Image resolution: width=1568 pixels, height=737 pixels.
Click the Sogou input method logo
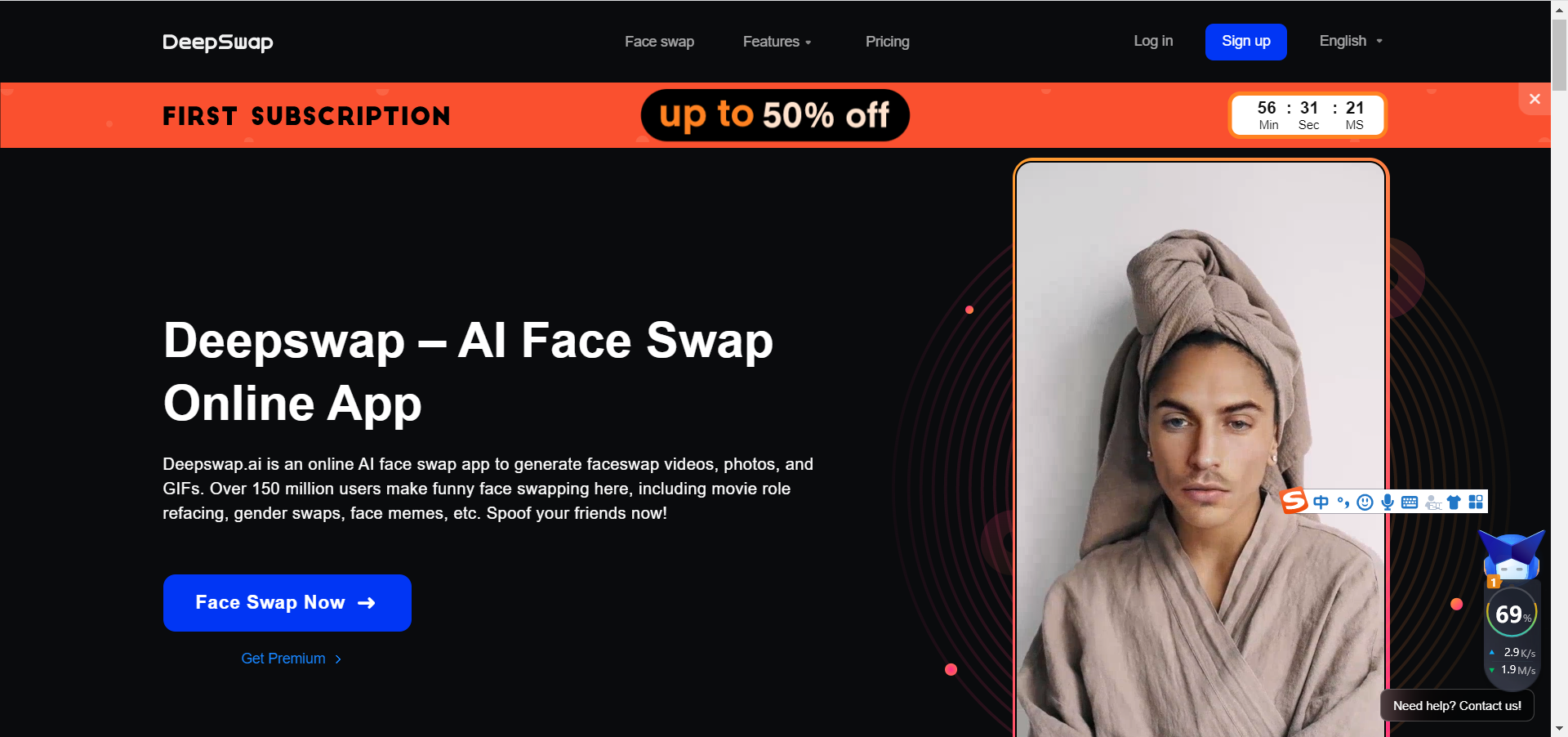coord(1294,501)
